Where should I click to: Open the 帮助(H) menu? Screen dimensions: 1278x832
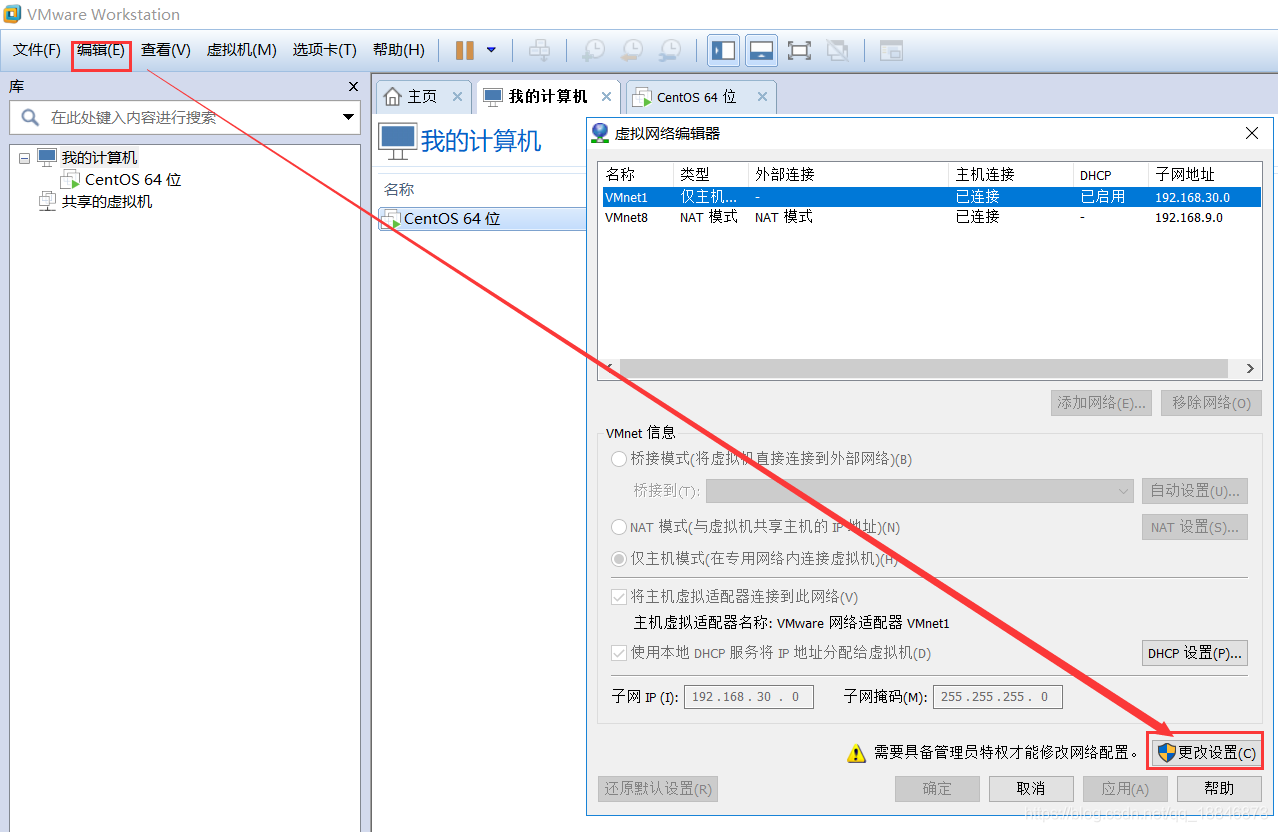[x=398, y=50]
